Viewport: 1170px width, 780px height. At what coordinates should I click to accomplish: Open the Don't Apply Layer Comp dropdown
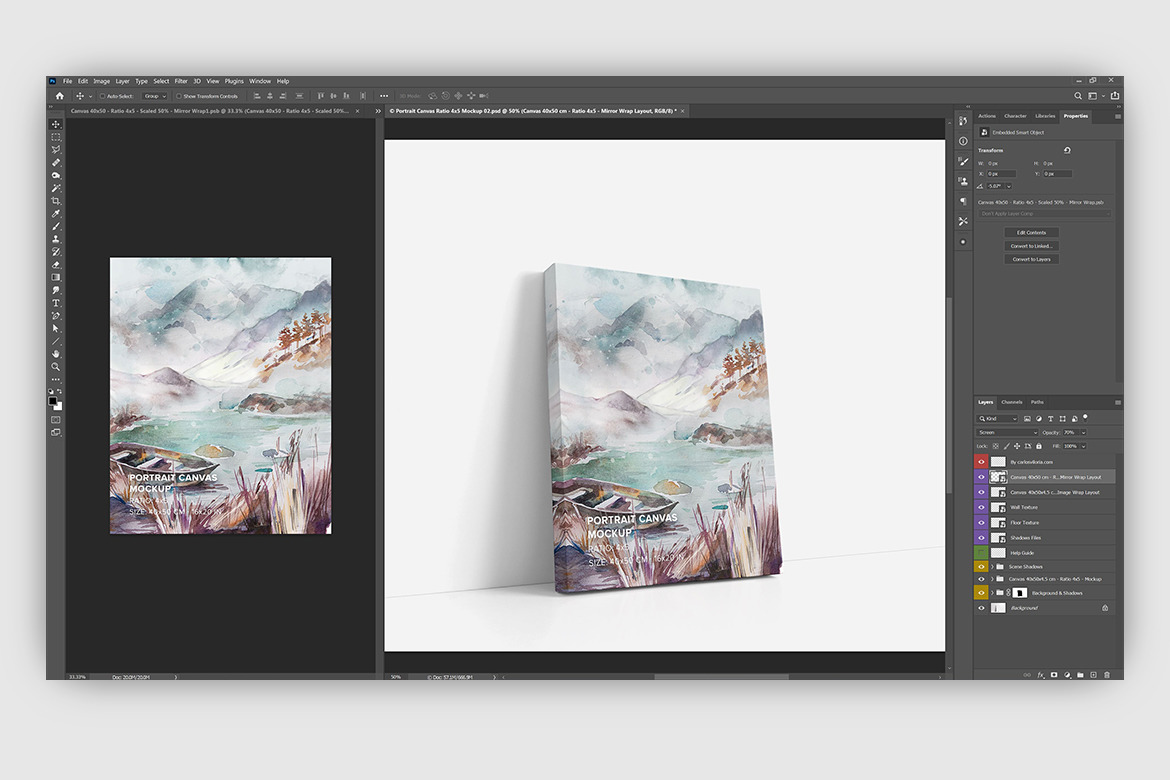(1045, 213)
